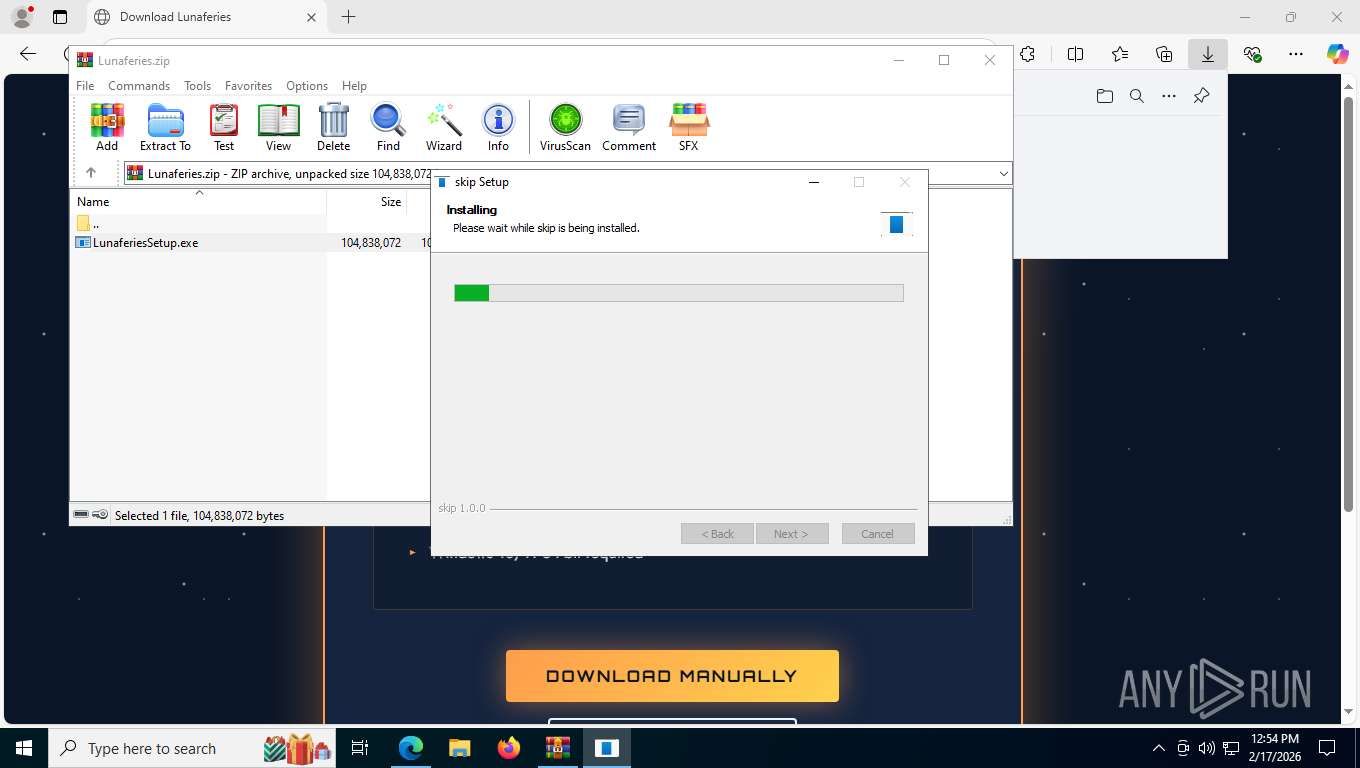Launch the Wizard tool

[444, 127]
